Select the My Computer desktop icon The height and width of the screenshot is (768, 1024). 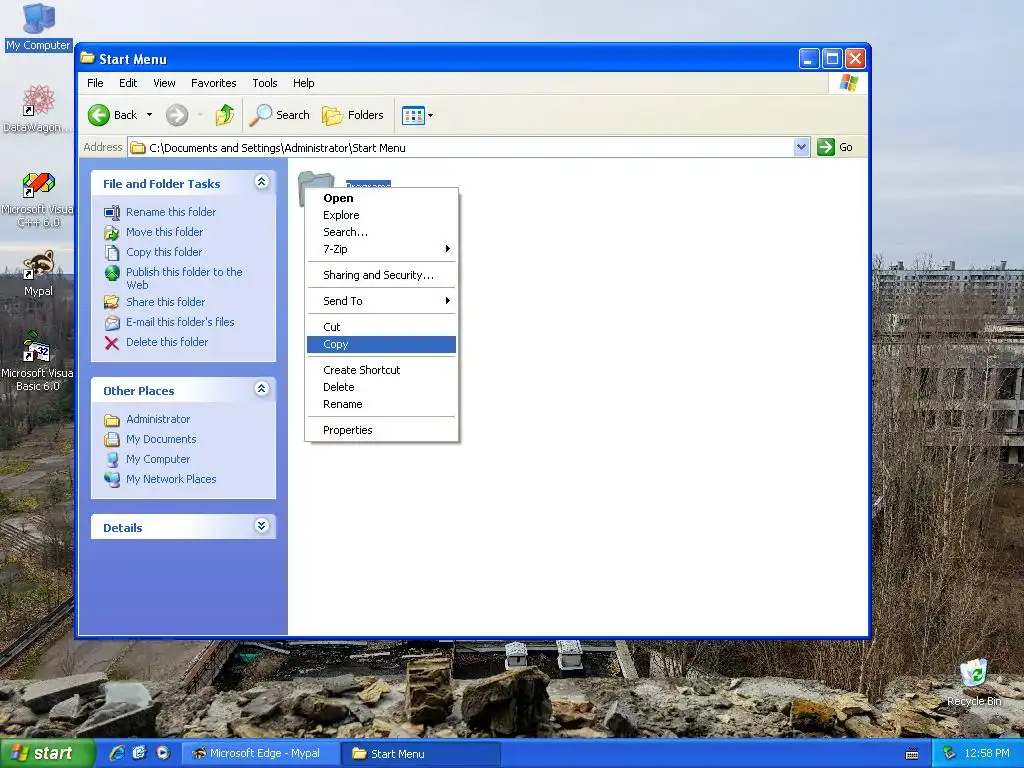[38, 26]
